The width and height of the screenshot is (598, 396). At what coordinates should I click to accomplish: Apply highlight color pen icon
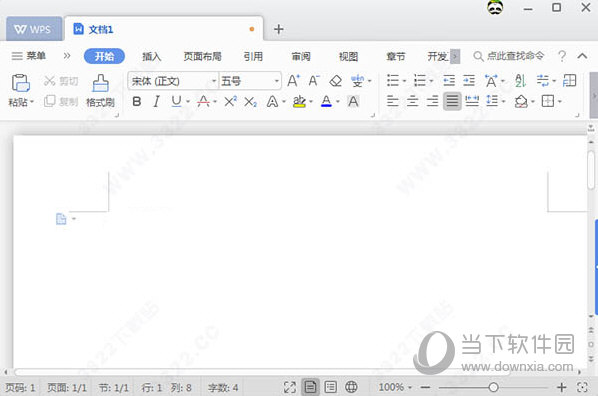click(299, 101)
